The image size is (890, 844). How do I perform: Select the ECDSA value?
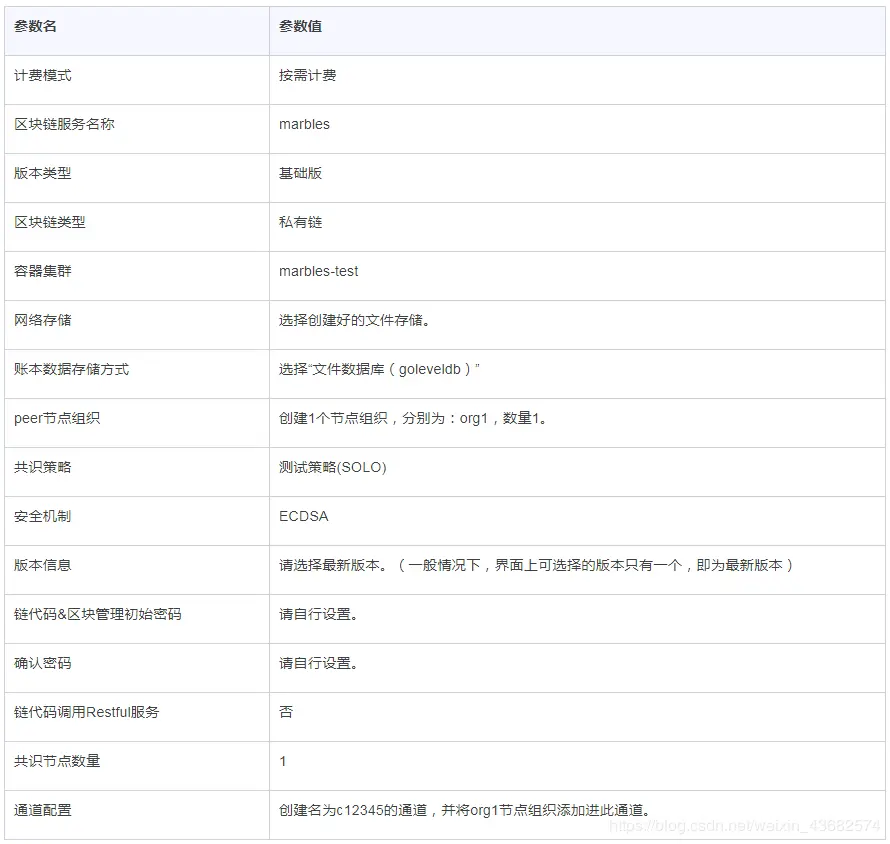pyautogui.click(x=304, y=516)
